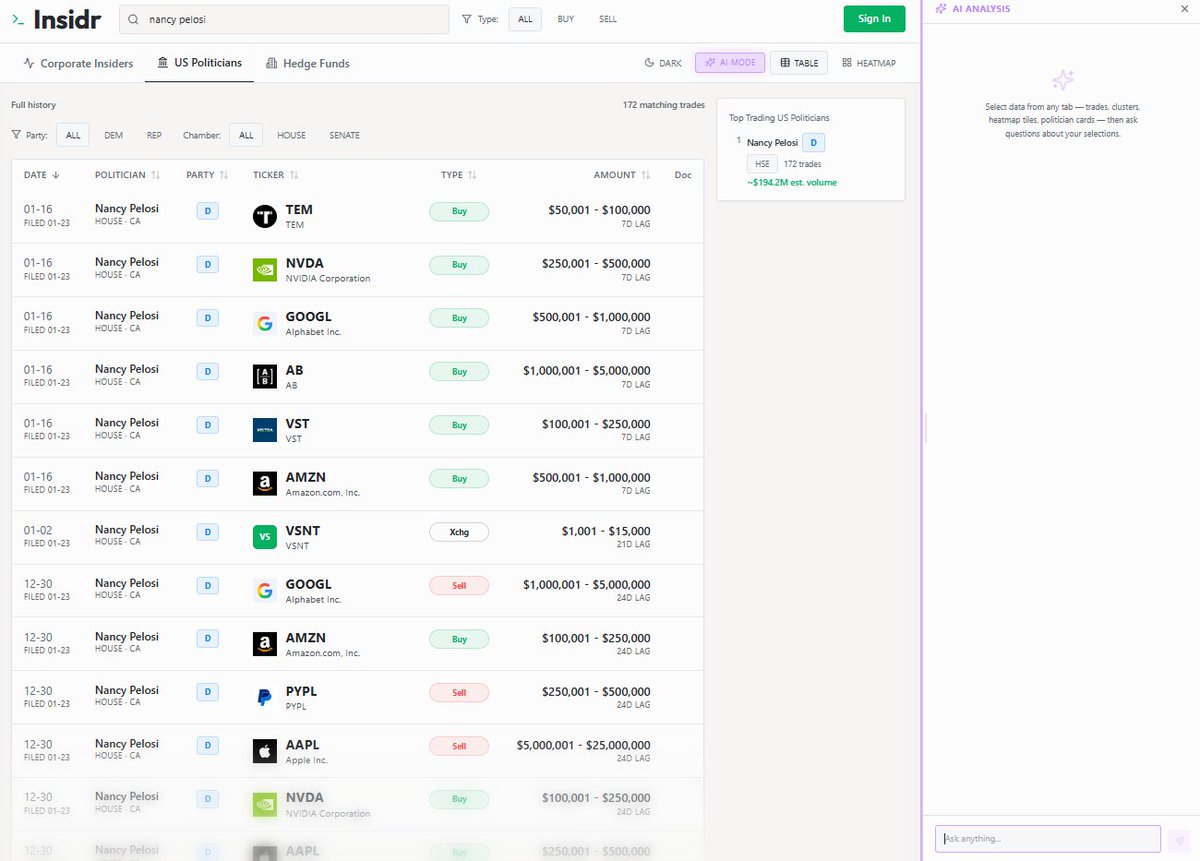Viewport: 1200px width, 861px height.
Task: Click the Alphabet Inc. Sell row name
Action: click(313, 600)
